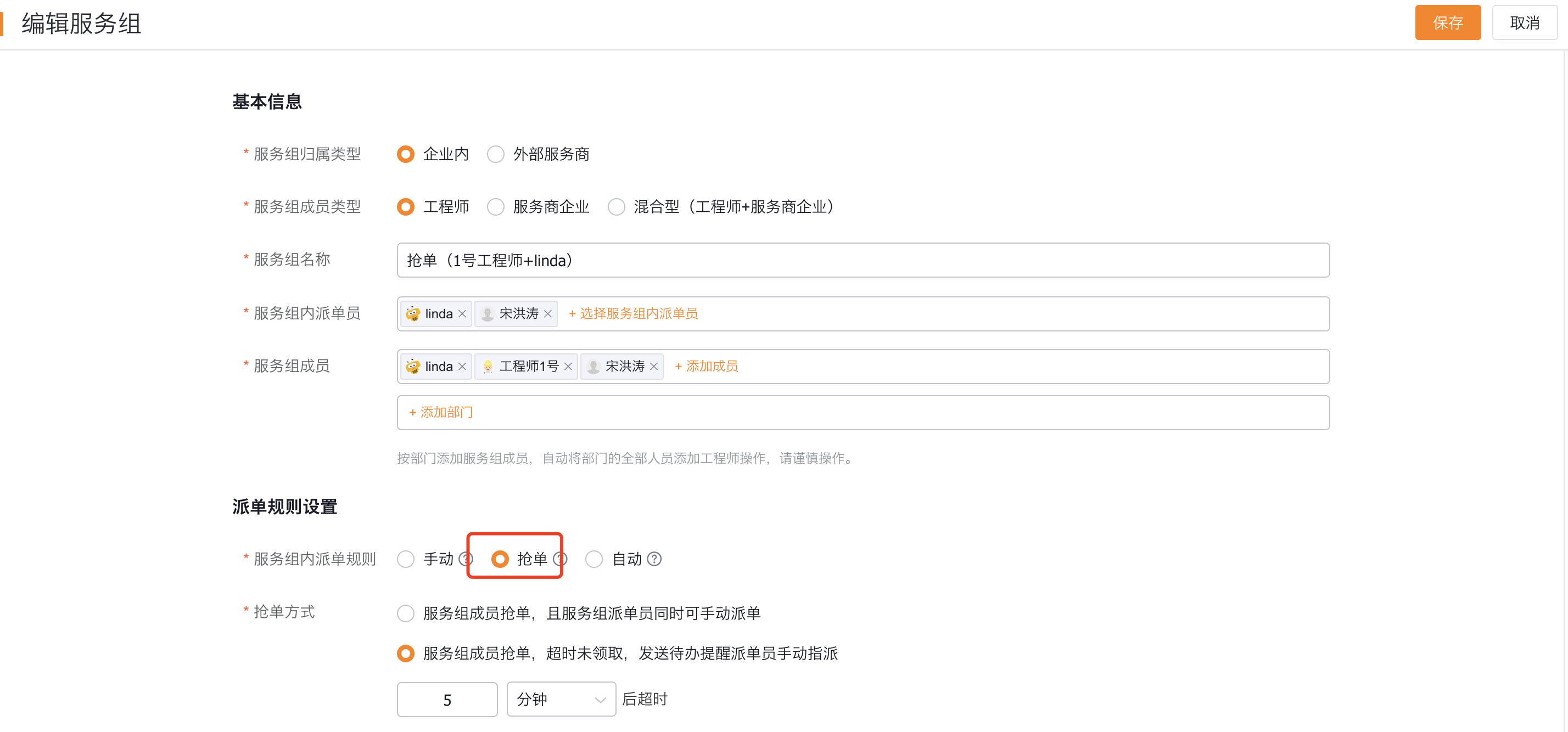This screenshot has height=732, width=1568.
Task: Click linda's avatar in dispatcher field
Action: click(413, 314)
